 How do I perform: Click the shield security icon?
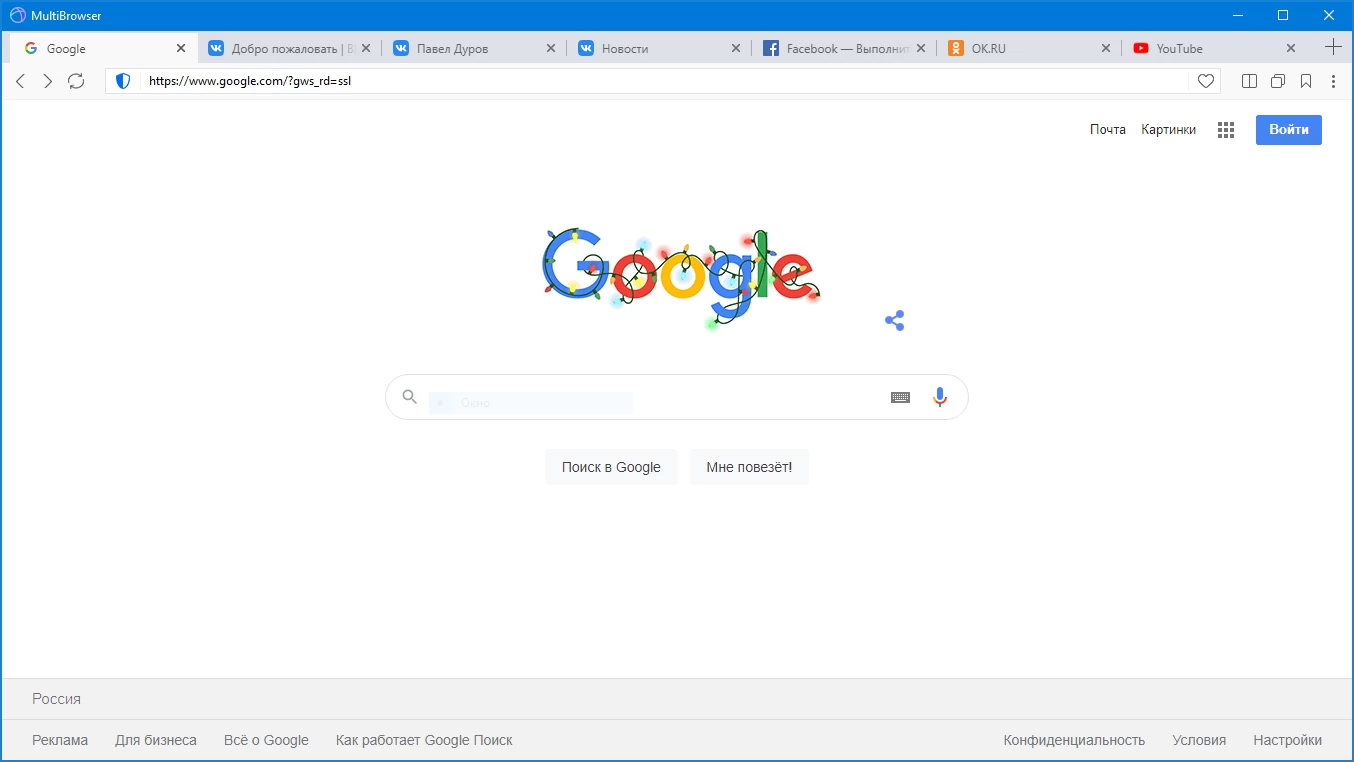[x=123, y=81]
